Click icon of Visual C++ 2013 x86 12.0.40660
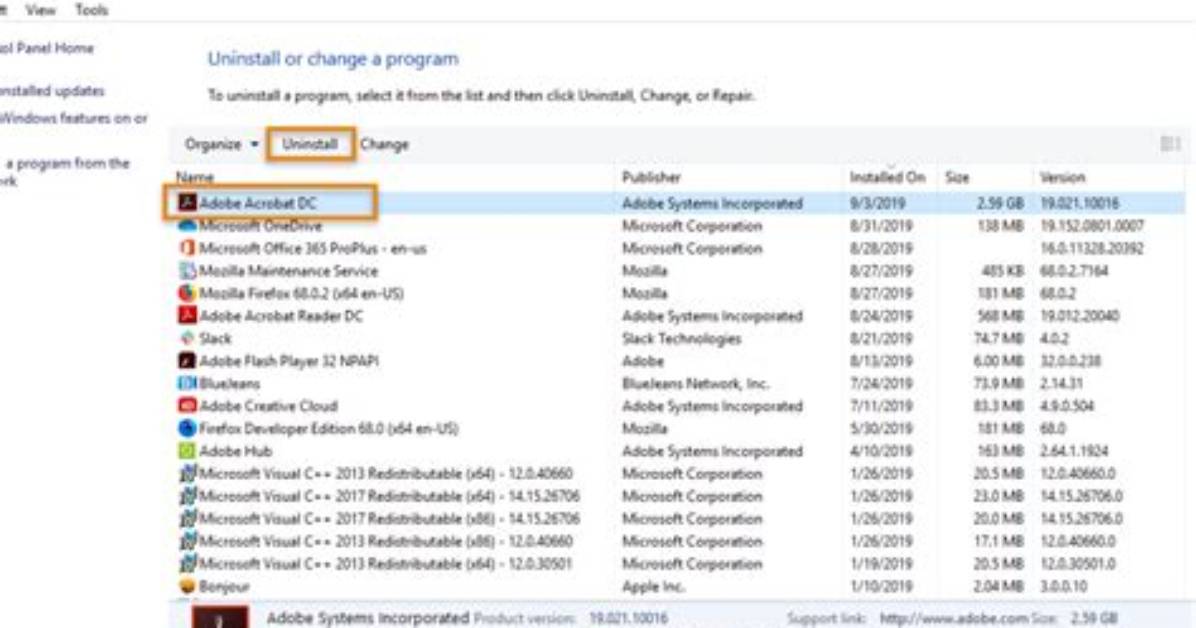Viewport: 1196px width, 628px height. pos(187,541)
